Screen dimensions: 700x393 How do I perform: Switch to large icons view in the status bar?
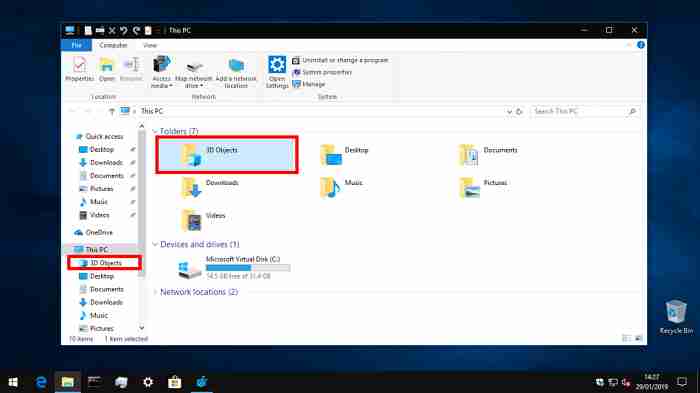pos(638,339)
